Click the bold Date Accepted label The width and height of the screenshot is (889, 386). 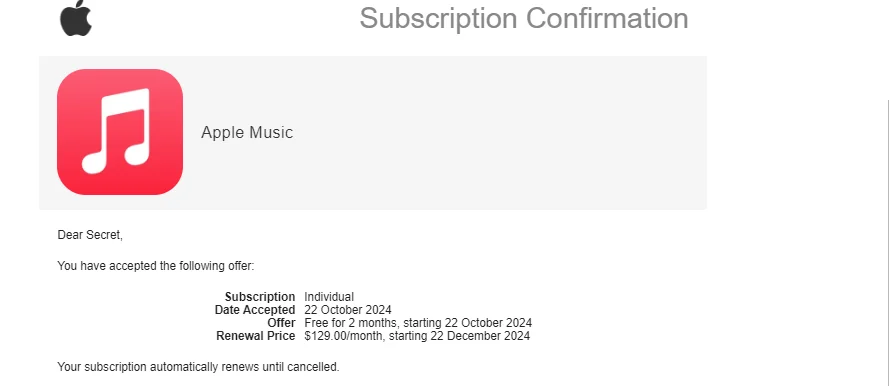(255, 310)
